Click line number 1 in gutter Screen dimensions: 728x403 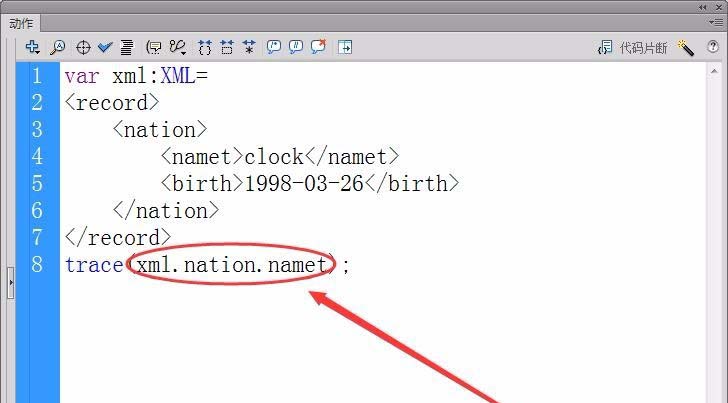pyautogui.click(x=38, y=76)
